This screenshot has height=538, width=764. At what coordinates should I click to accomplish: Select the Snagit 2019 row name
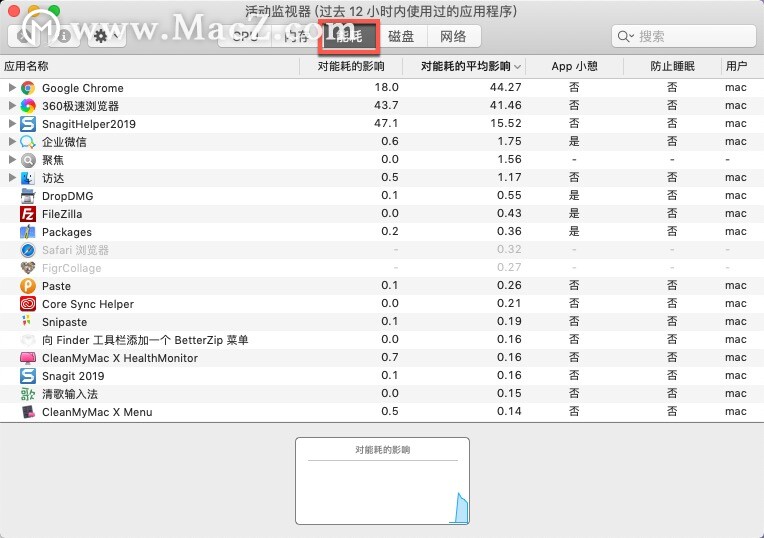coord(73,376)
